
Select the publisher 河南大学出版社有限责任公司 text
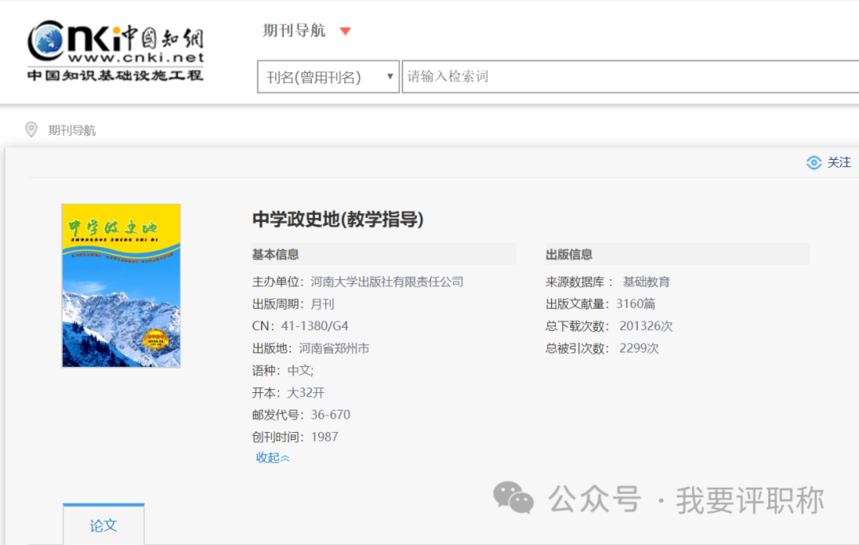coord(387,282)
